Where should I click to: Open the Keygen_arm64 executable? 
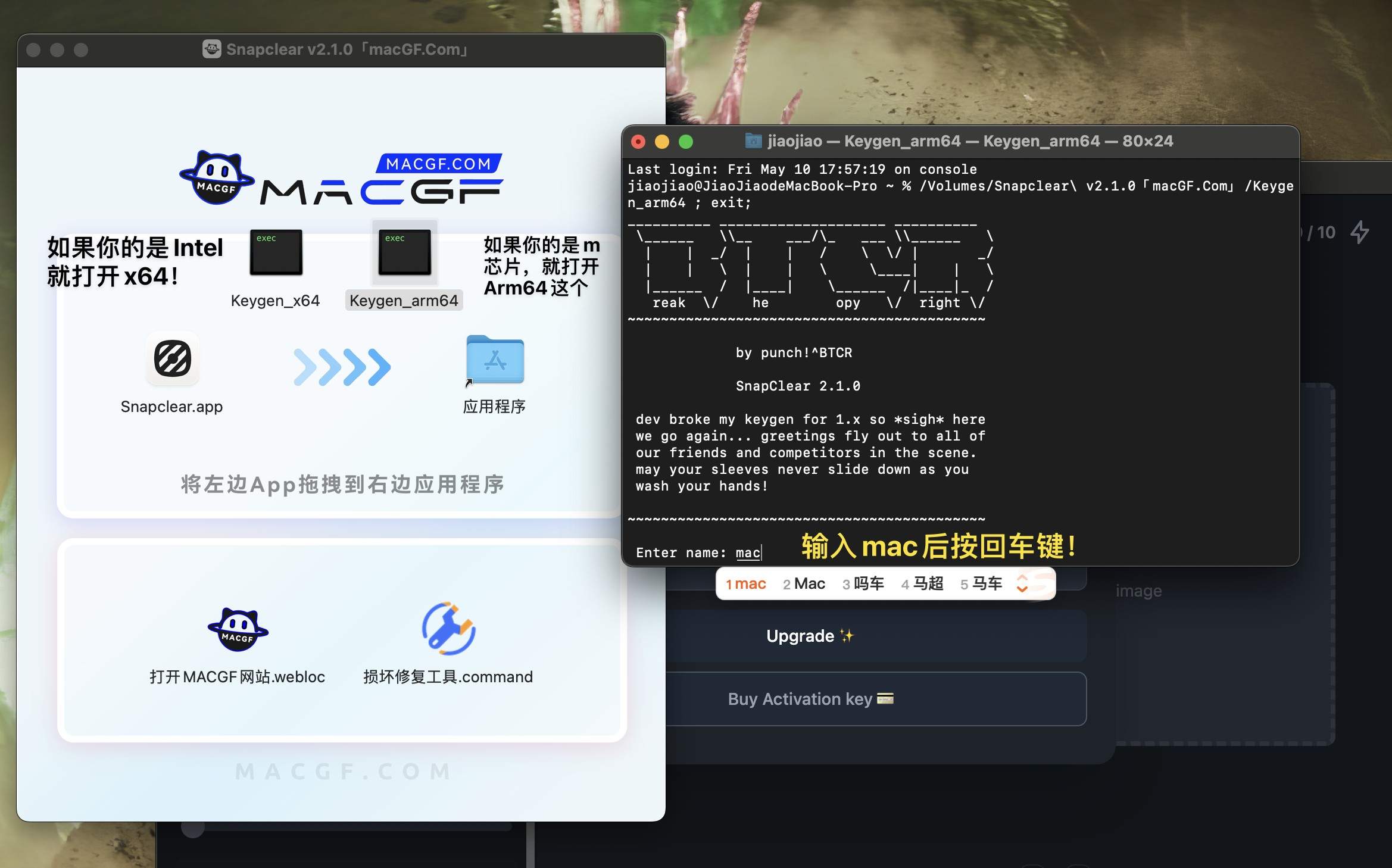pos(404,252)
